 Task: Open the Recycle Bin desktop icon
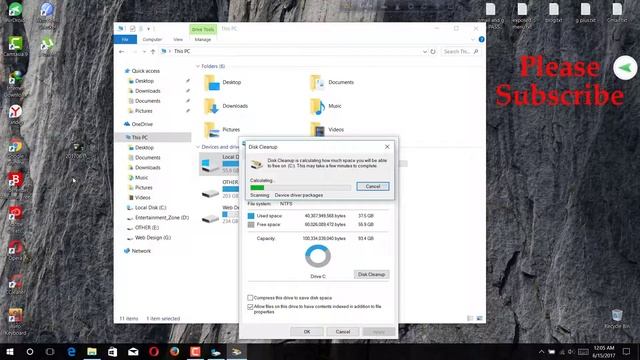coord(617,319)
